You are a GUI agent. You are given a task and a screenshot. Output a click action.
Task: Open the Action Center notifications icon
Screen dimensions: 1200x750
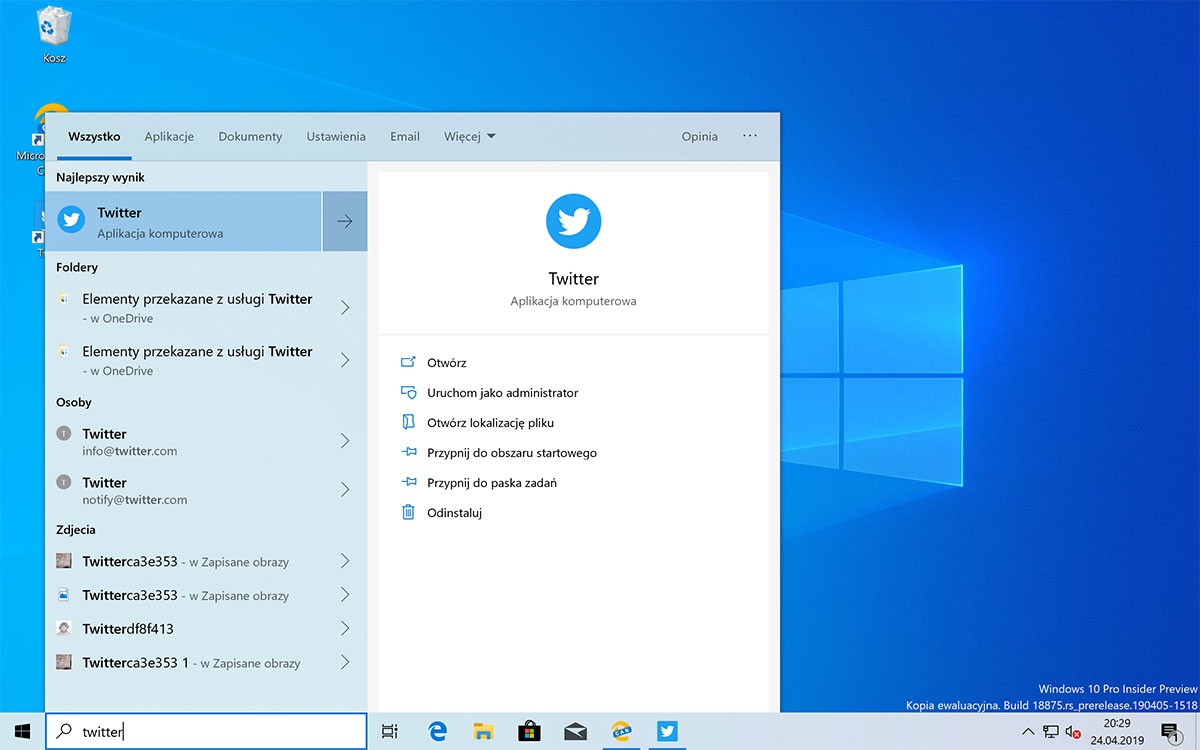1169,733
